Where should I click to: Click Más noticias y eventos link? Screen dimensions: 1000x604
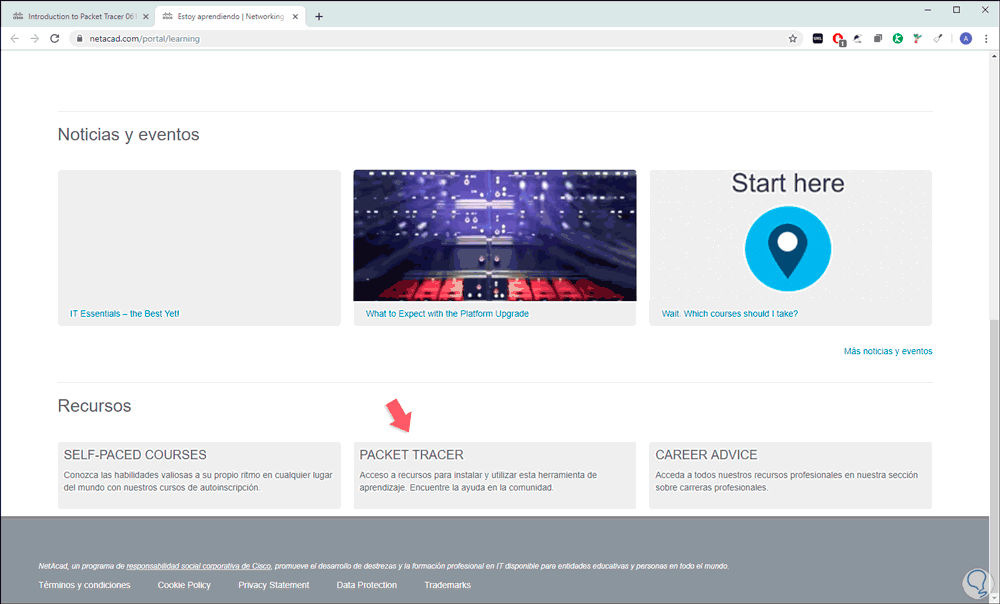pyautogui.click(x=888, y=351)
